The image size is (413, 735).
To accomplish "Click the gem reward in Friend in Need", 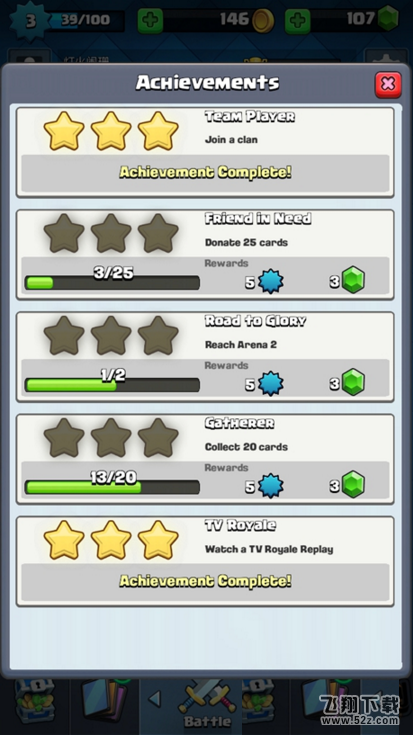I will (x=353, y=280).
